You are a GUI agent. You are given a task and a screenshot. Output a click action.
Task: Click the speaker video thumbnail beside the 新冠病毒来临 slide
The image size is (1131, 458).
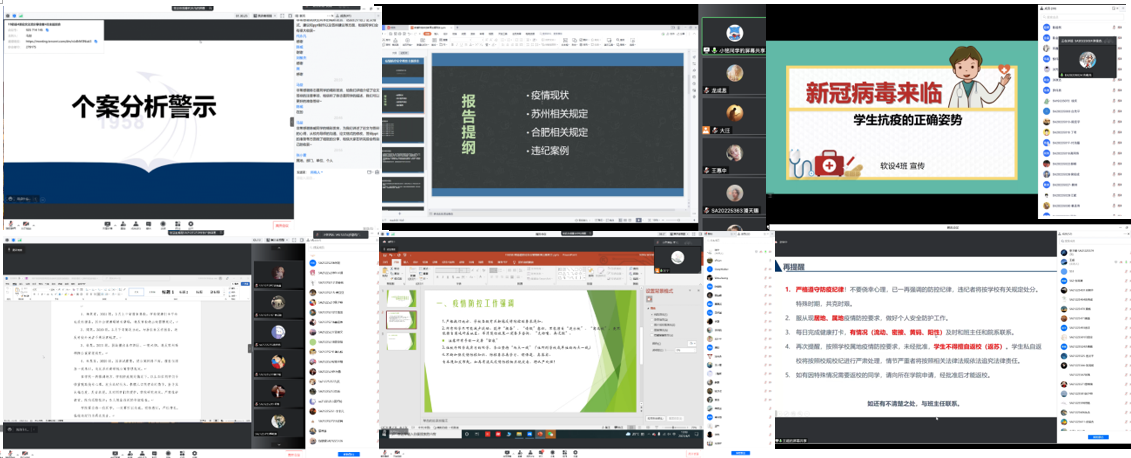1086,59
